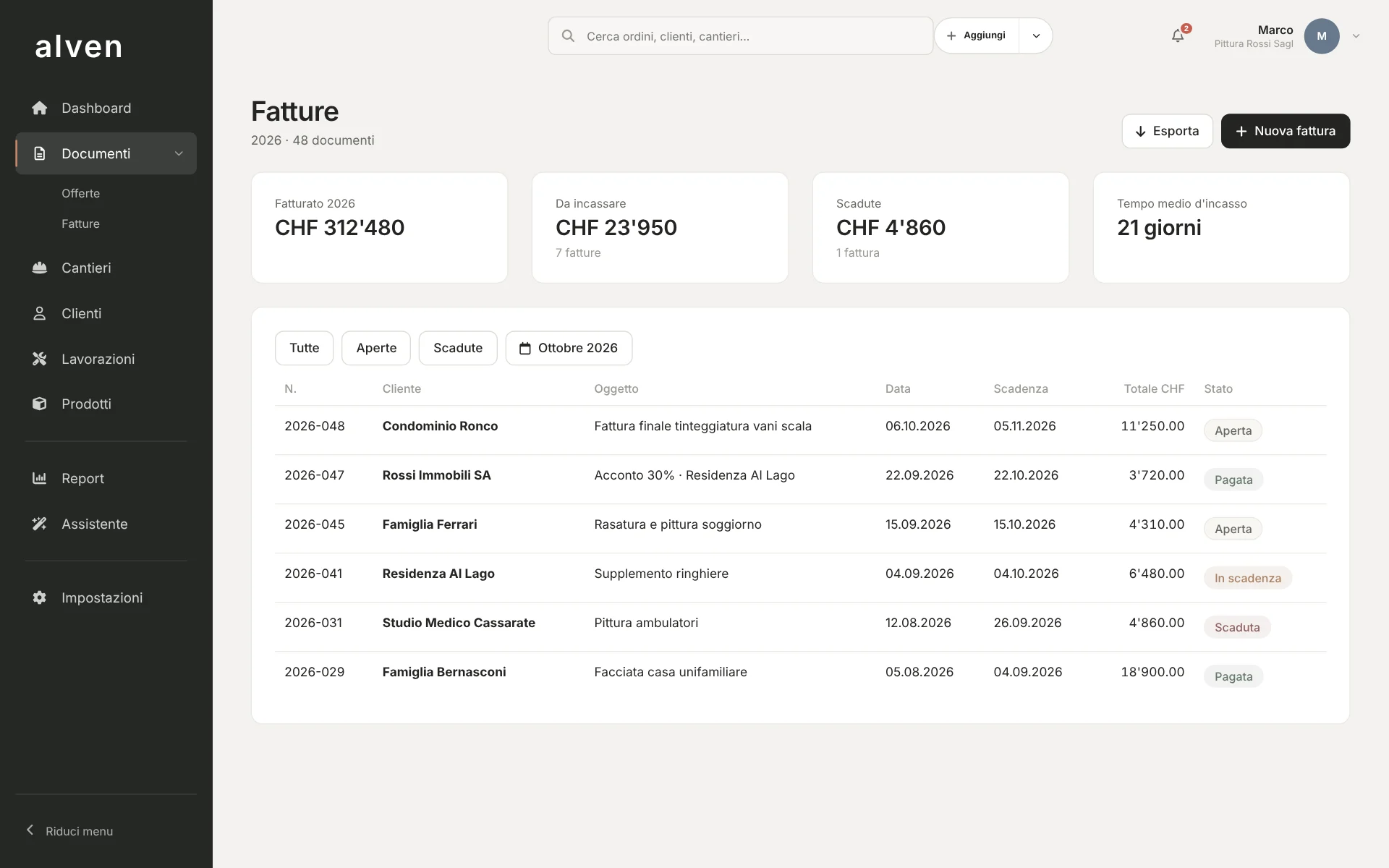Viewport: 1389px width, 868px height.
Task: Click the search magnifier icon
Action: [568, 35]
